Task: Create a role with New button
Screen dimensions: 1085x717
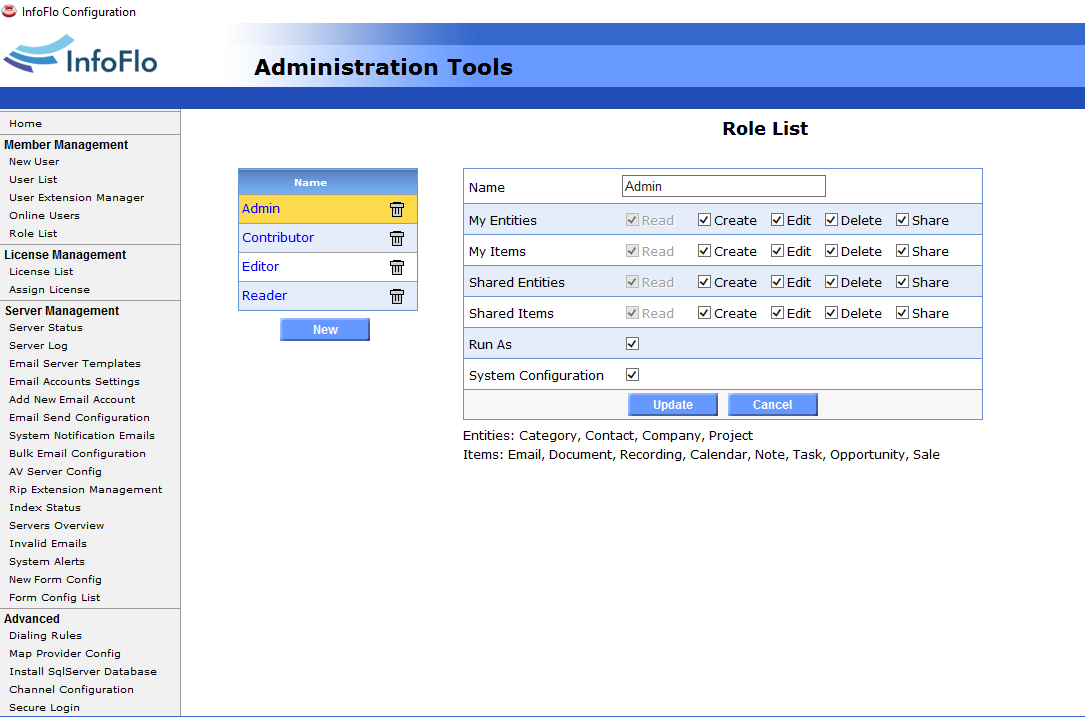Action: [325, 330]
